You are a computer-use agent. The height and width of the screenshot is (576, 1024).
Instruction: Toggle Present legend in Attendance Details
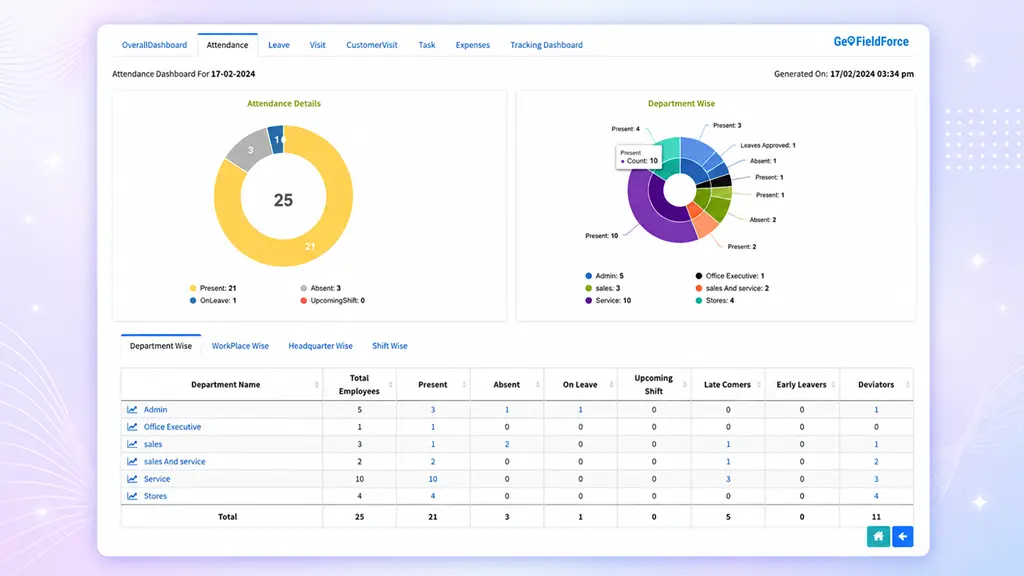pyautogui.click(x=213, y=288)
